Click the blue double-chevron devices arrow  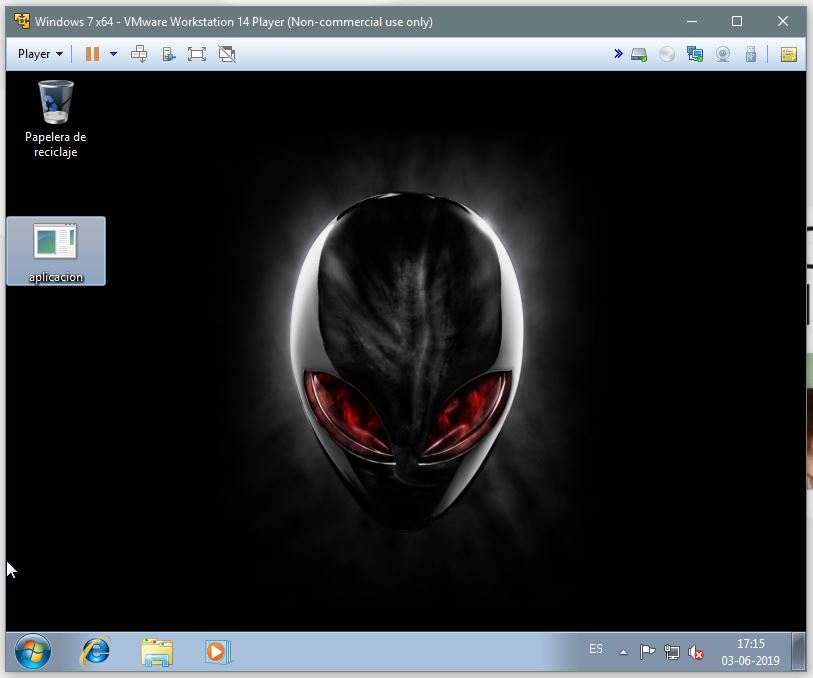point(618,53)
